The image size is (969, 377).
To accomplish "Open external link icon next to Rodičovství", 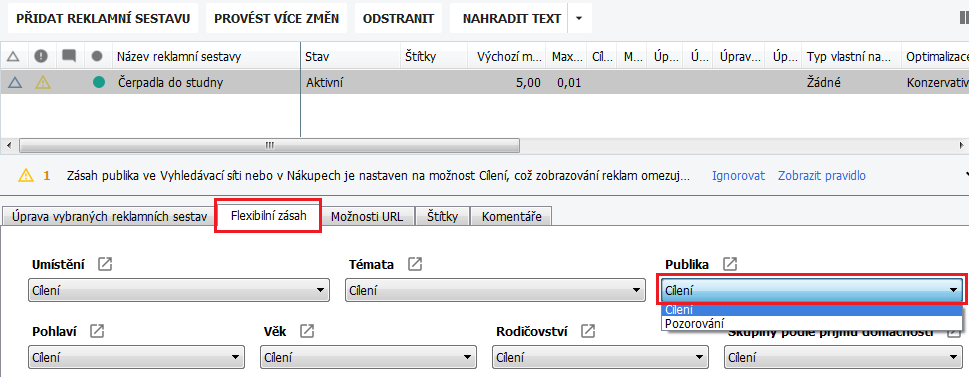I will pyautogui.click(x=588, y=331).
